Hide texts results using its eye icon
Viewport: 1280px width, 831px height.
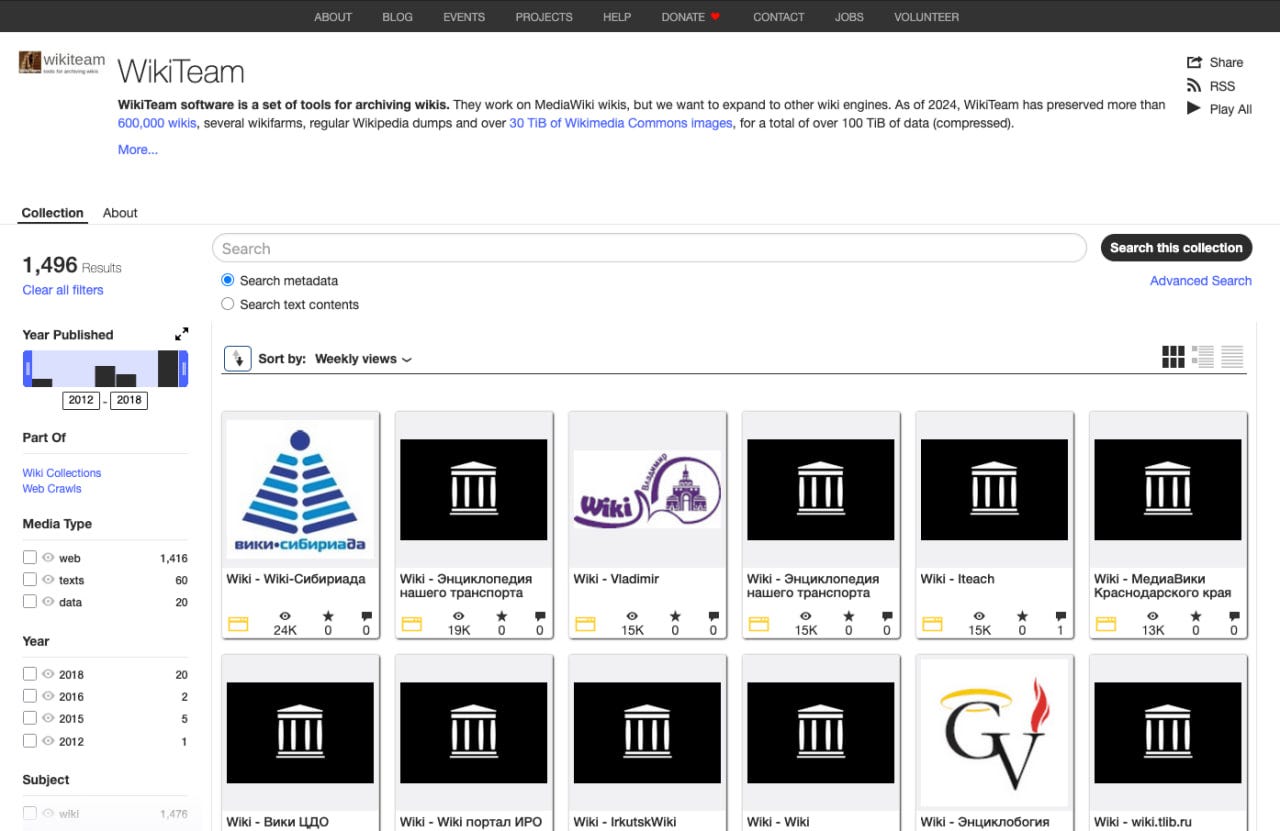click(48, 580)
